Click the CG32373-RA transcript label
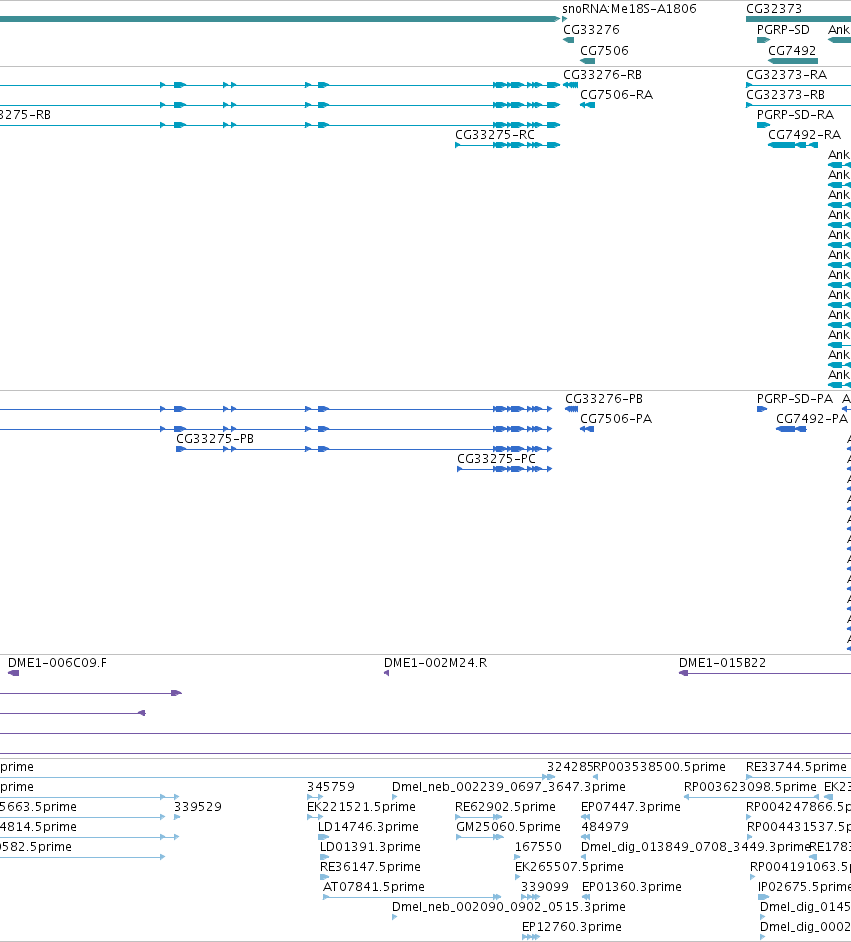 tap(786, 74)
